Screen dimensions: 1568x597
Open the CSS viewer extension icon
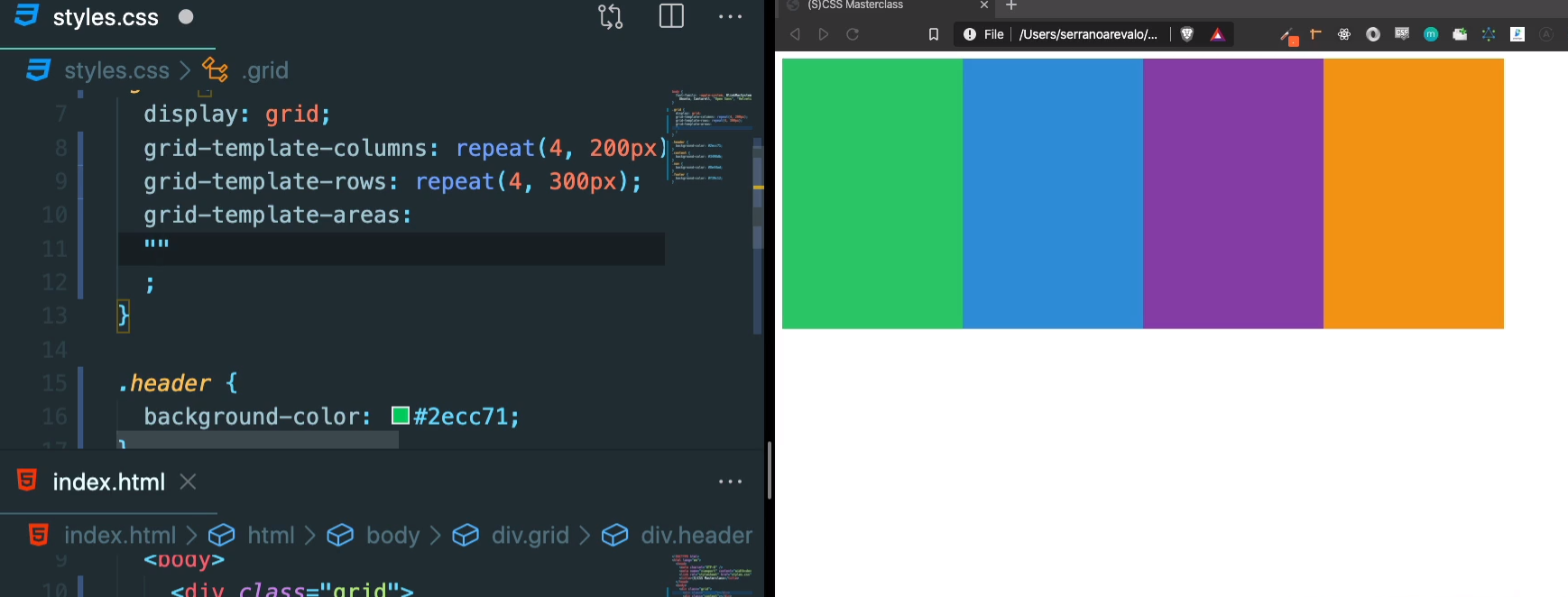click(x=1402, y=34)
